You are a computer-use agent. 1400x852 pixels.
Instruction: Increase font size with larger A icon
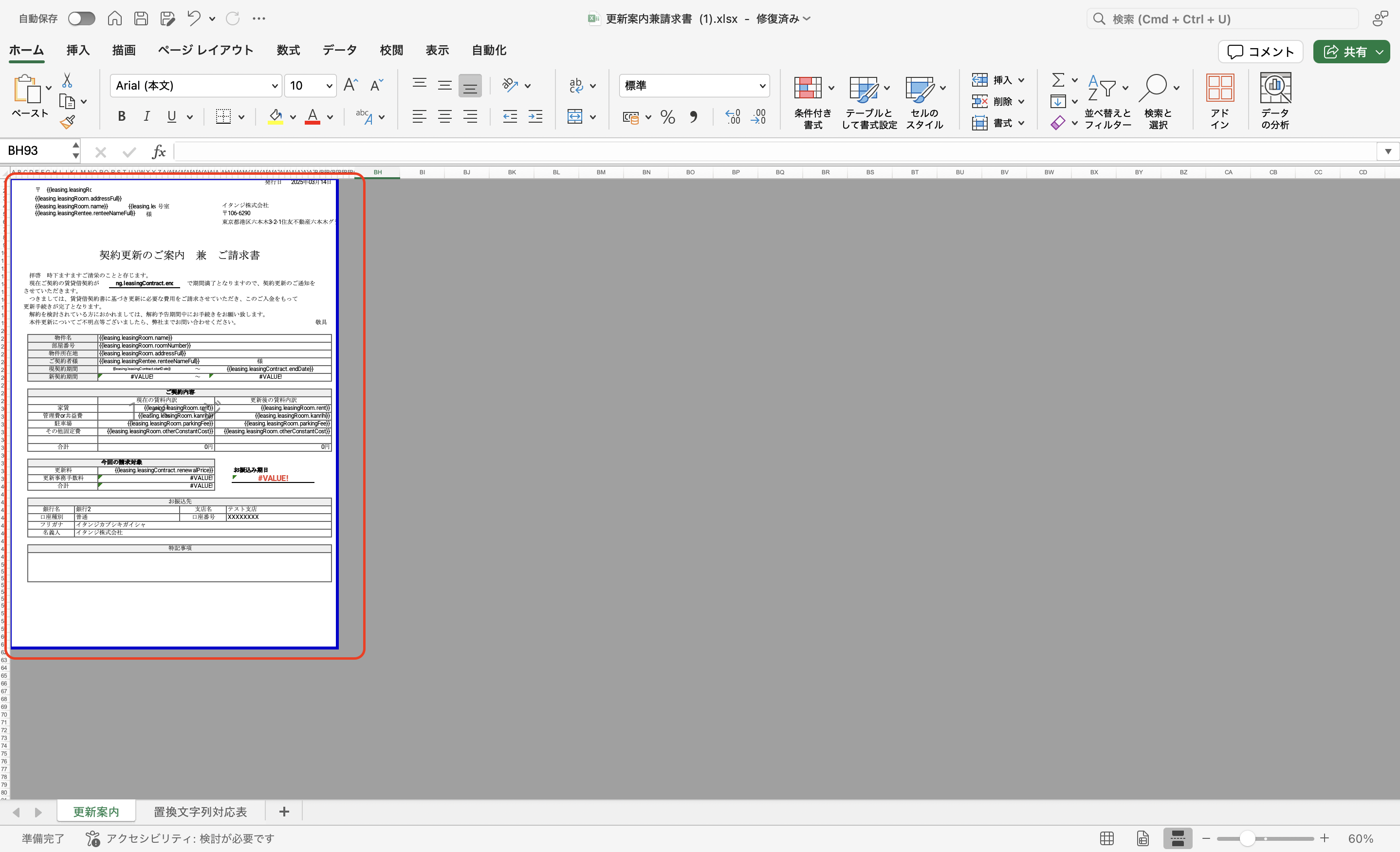coord(350,85)
